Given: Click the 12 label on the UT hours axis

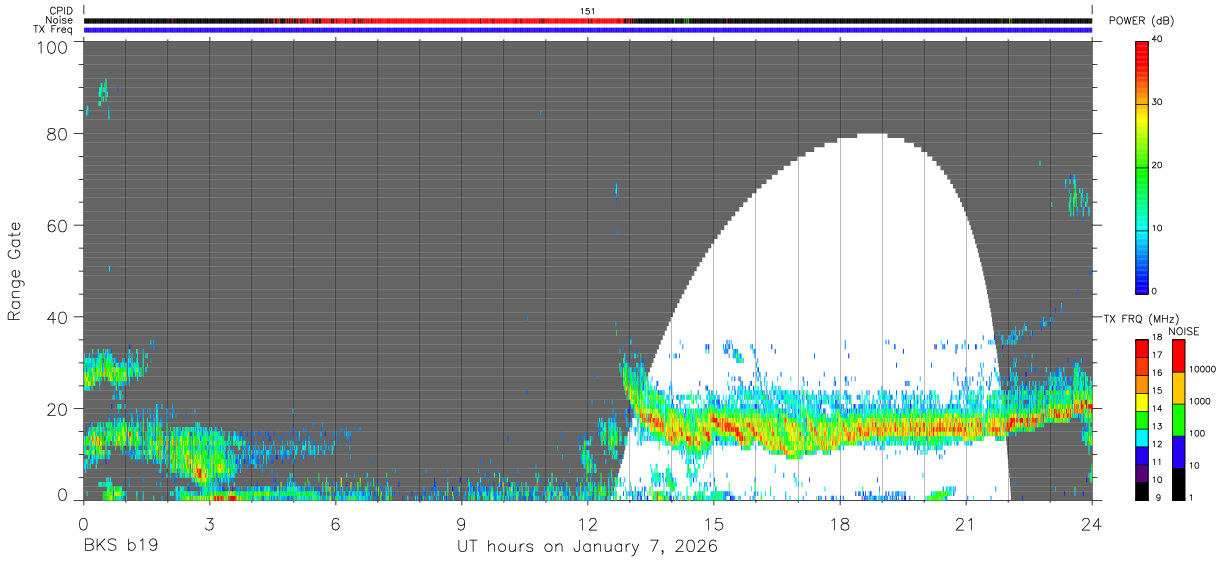Looking at the screenshot, I should coord(587,525).
